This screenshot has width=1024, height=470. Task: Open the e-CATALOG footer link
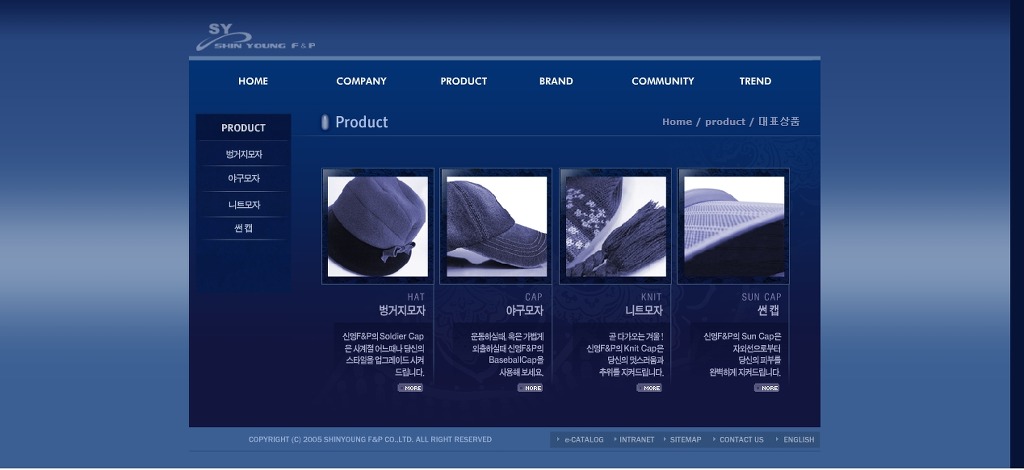[x=584, y=439]
